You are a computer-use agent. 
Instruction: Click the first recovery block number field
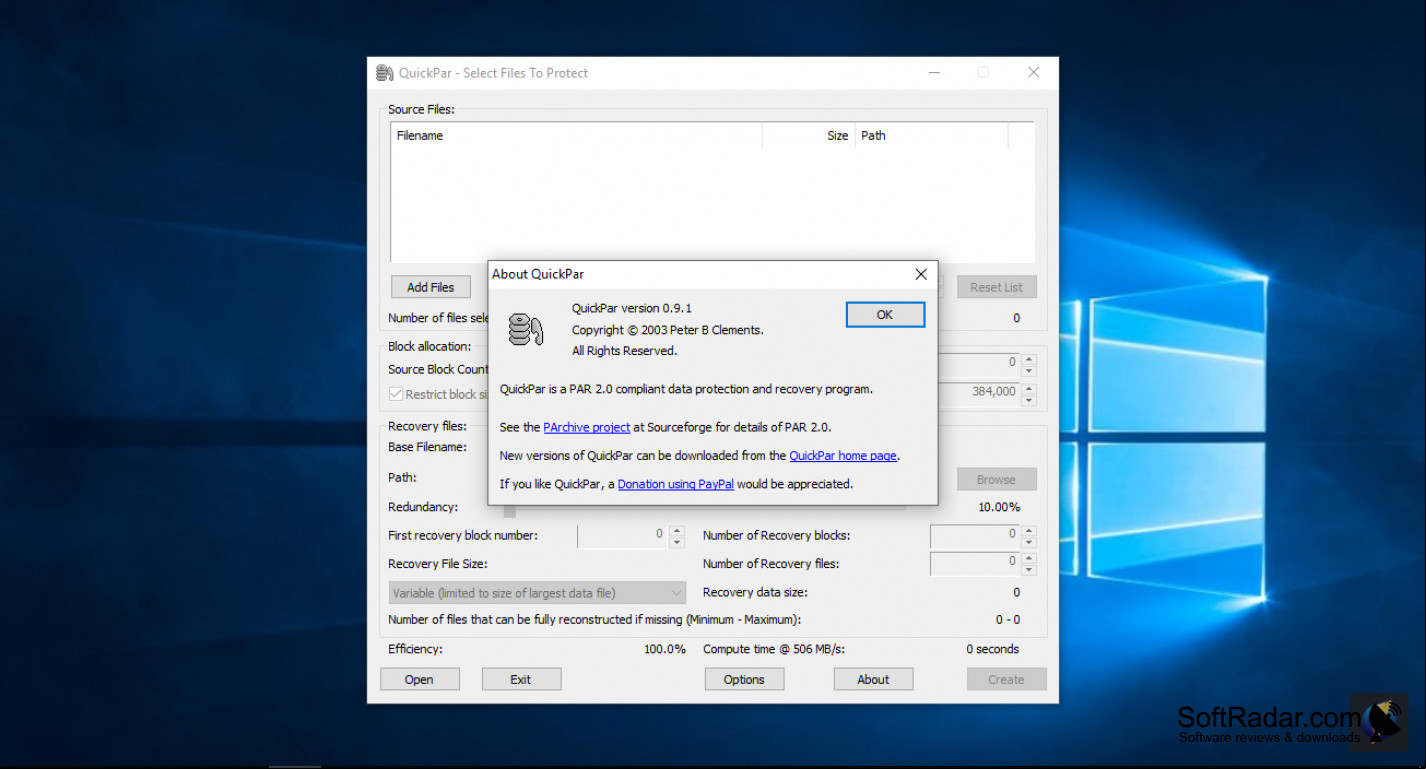pyautogui.click(x=623, y=536)
